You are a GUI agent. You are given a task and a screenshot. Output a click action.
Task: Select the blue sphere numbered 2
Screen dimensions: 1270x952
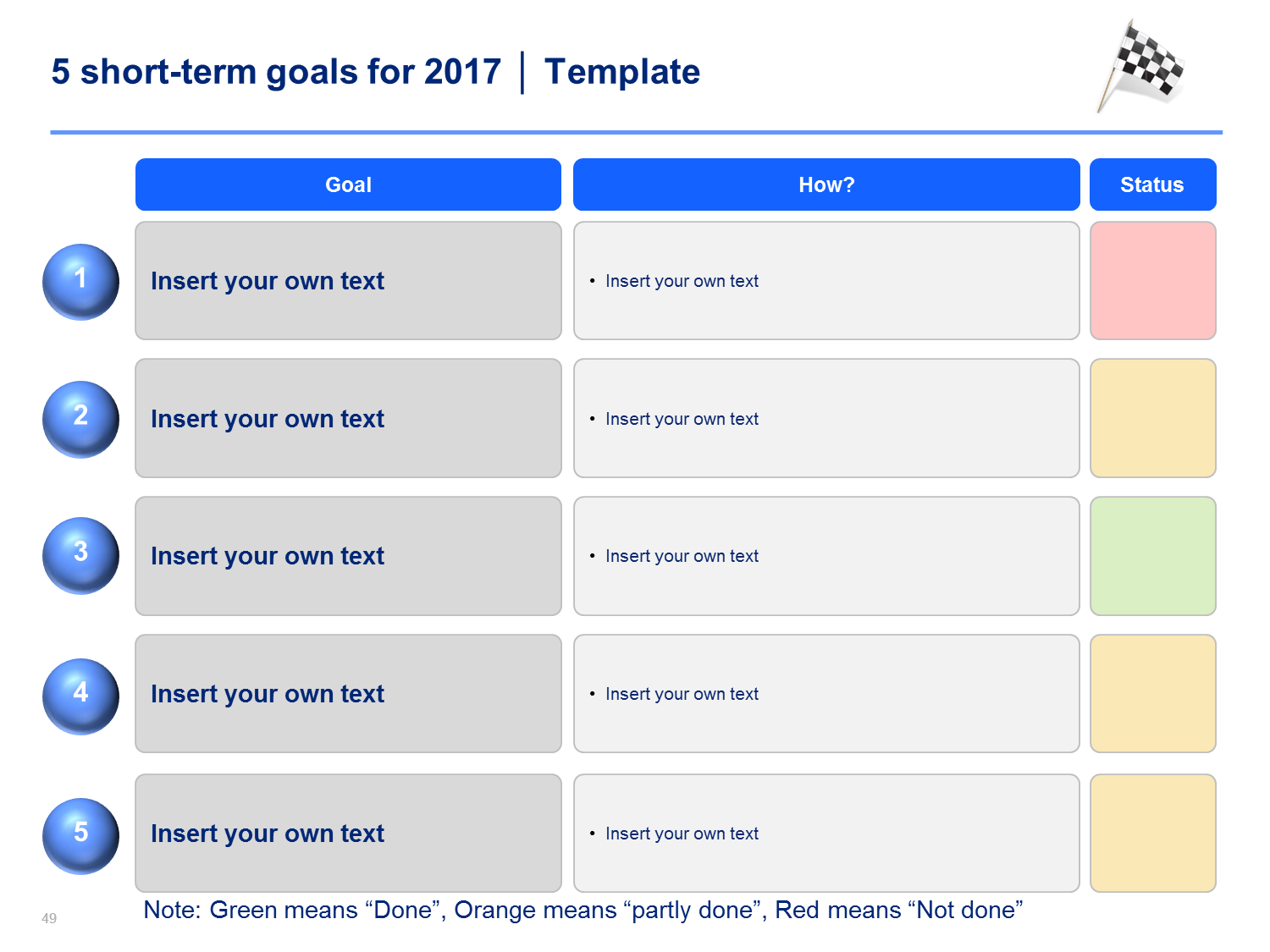80,419
